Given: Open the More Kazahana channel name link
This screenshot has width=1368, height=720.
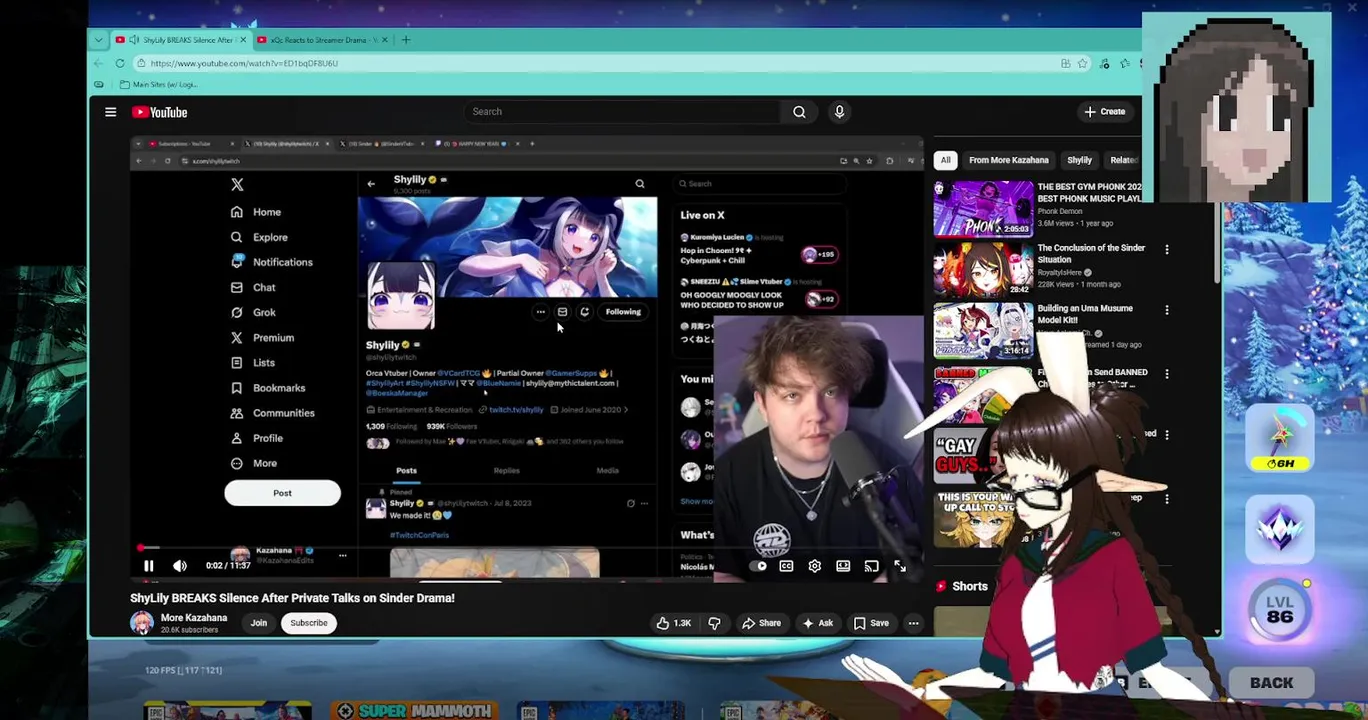Looking at the screenshot, I should pos(194,618).
